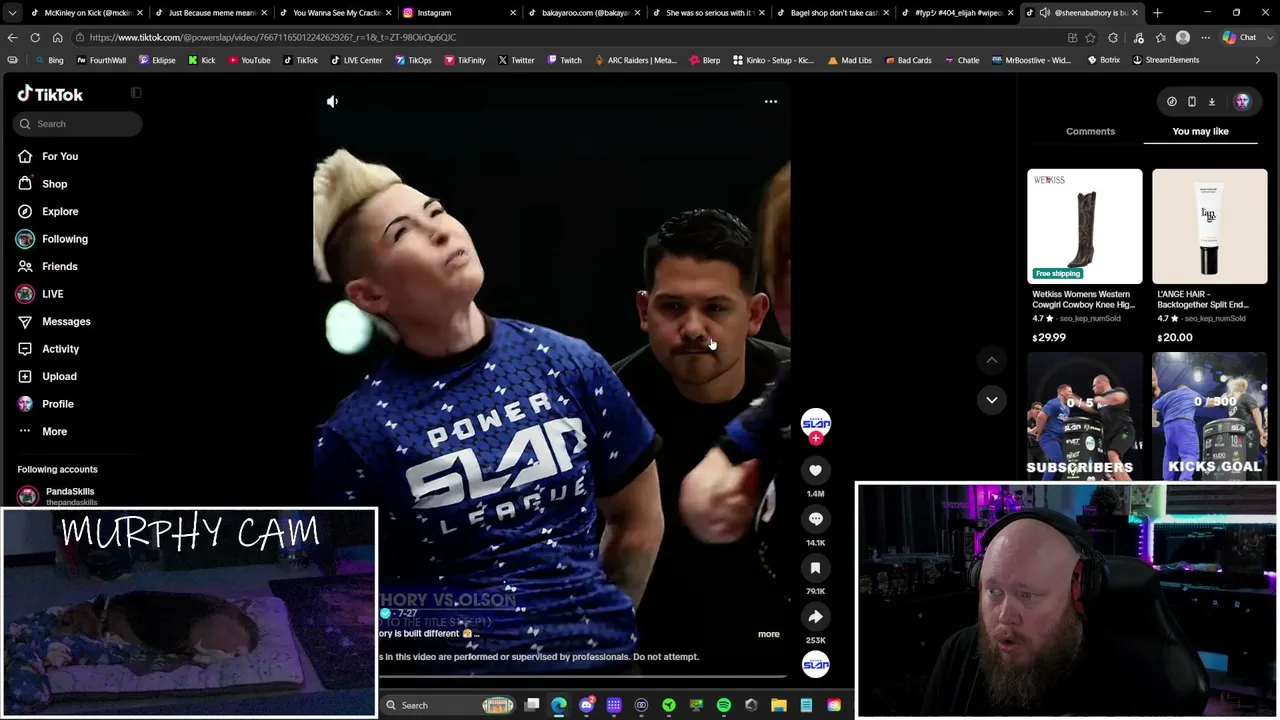The image size is (1280, 720).
Task: Open the video's three-dot options menu
Action: click(771, 101)
